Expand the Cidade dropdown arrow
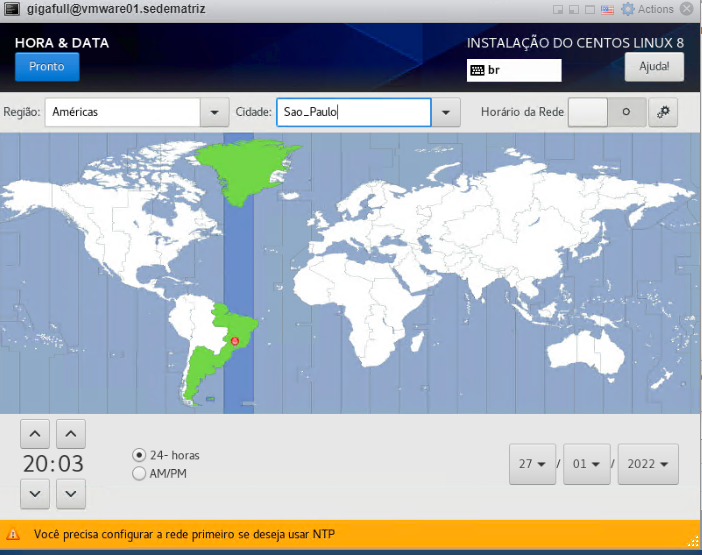 [x=445, y=112]
